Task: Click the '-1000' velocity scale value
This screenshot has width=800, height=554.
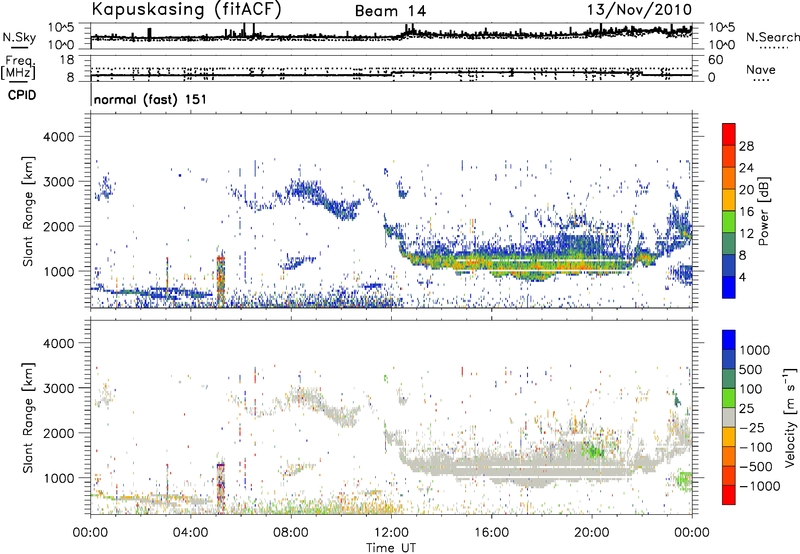Action: (x=760, y=486)
